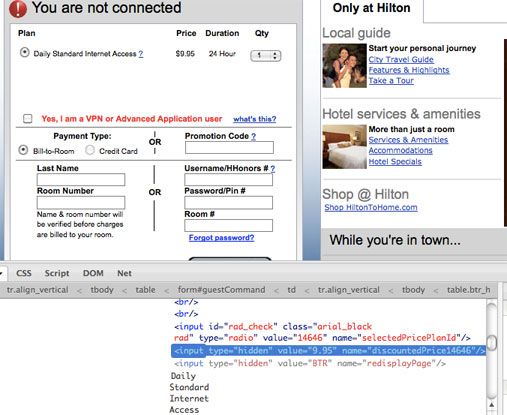The height and width of the screenshot is (415, 507).
Task: Open the "what's this?" link
Action: pos(255,119)
